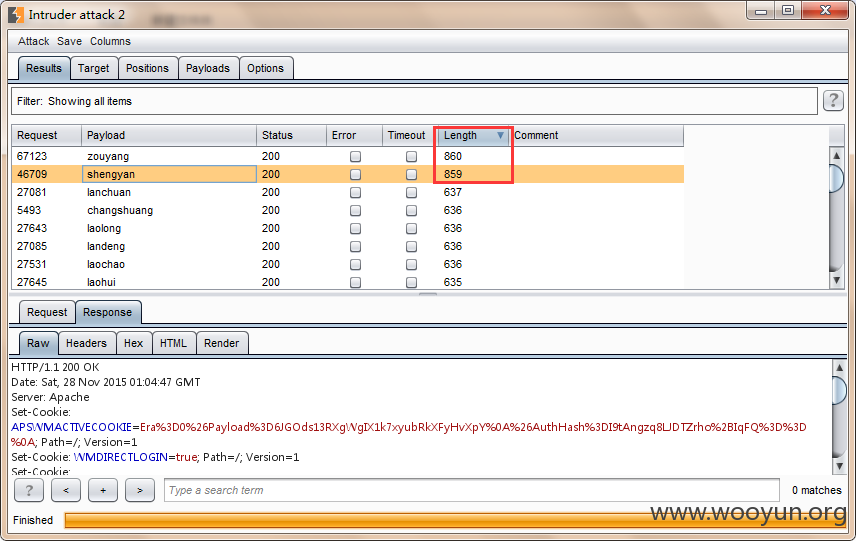Toggle Error checkbox for lanchuan row
The height and width of the screenshot is (541, 856).
coord(355,193)
